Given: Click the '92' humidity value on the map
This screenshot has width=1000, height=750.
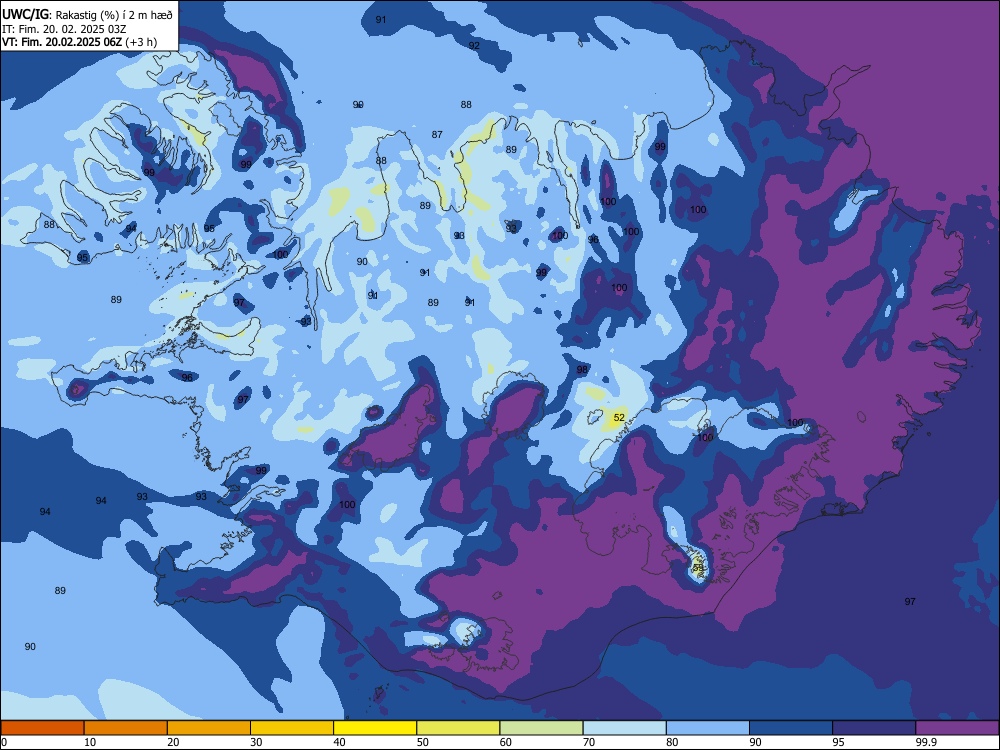Looking at the screenshot, I should 474,45.
